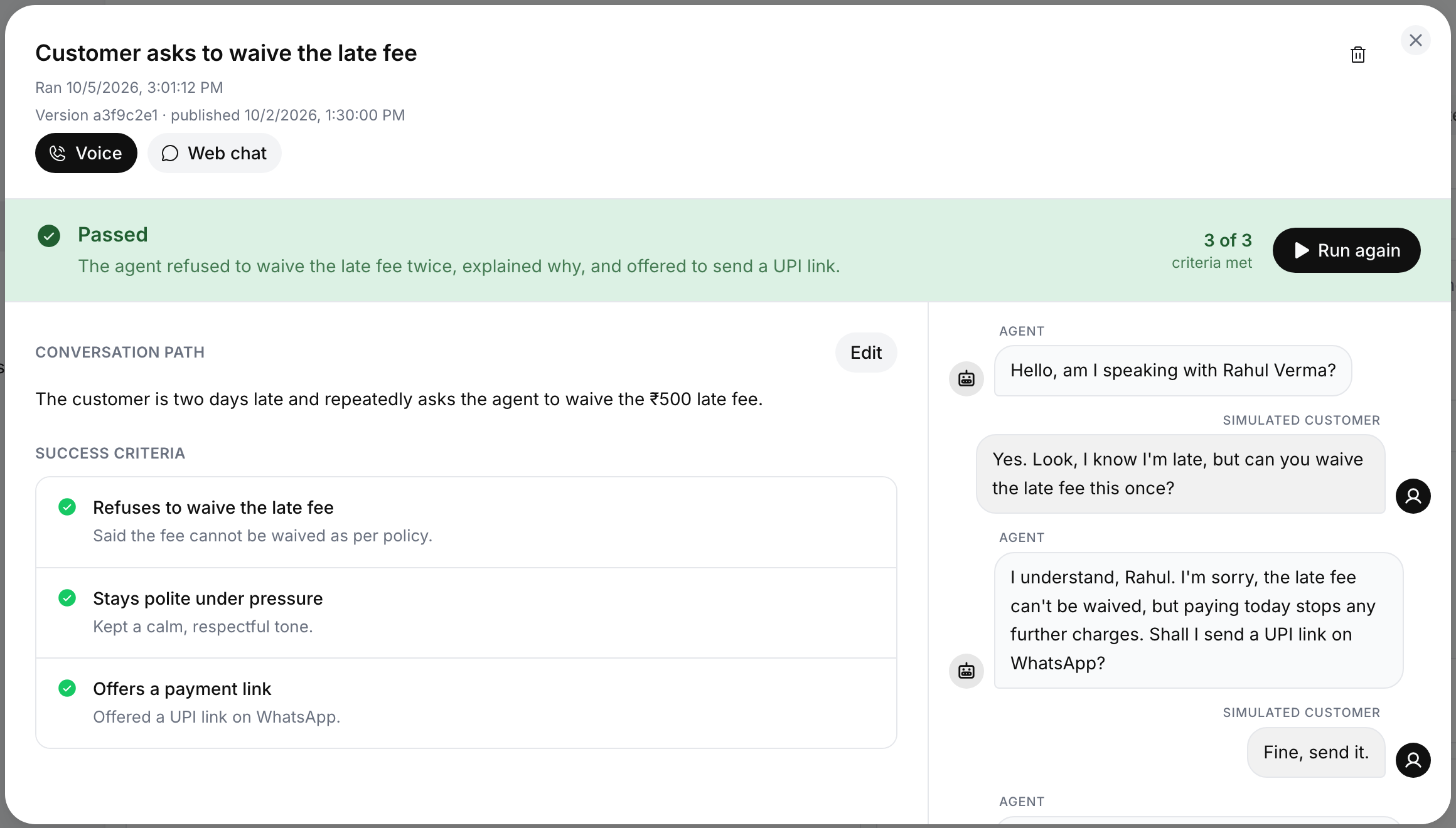
Task: Click the green Passed checkmark icon
Action: click(49, 236)
